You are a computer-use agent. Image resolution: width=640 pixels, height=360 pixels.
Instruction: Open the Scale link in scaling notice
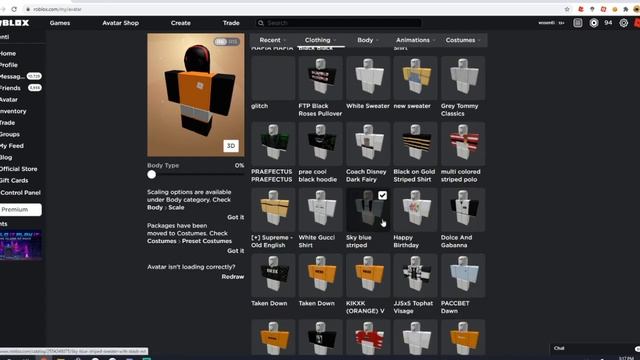tap(176, 207)
